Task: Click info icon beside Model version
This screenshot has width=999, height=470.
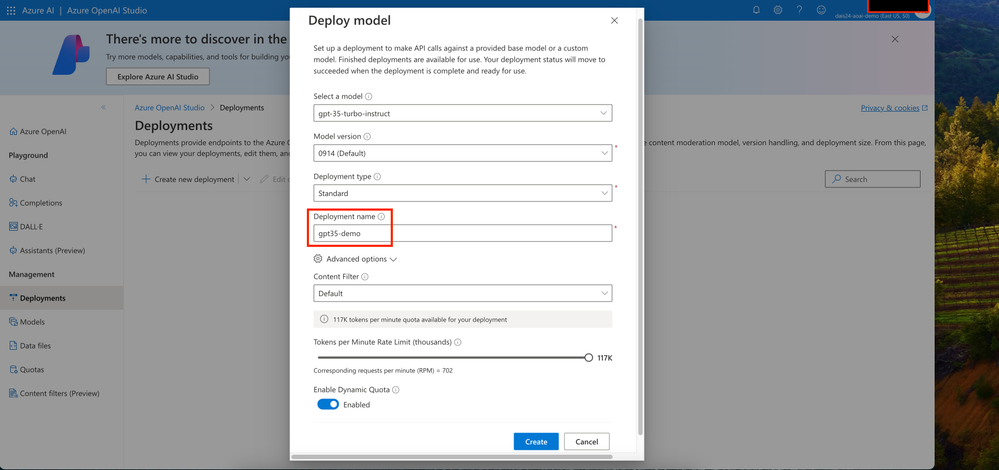Action: 368,136
